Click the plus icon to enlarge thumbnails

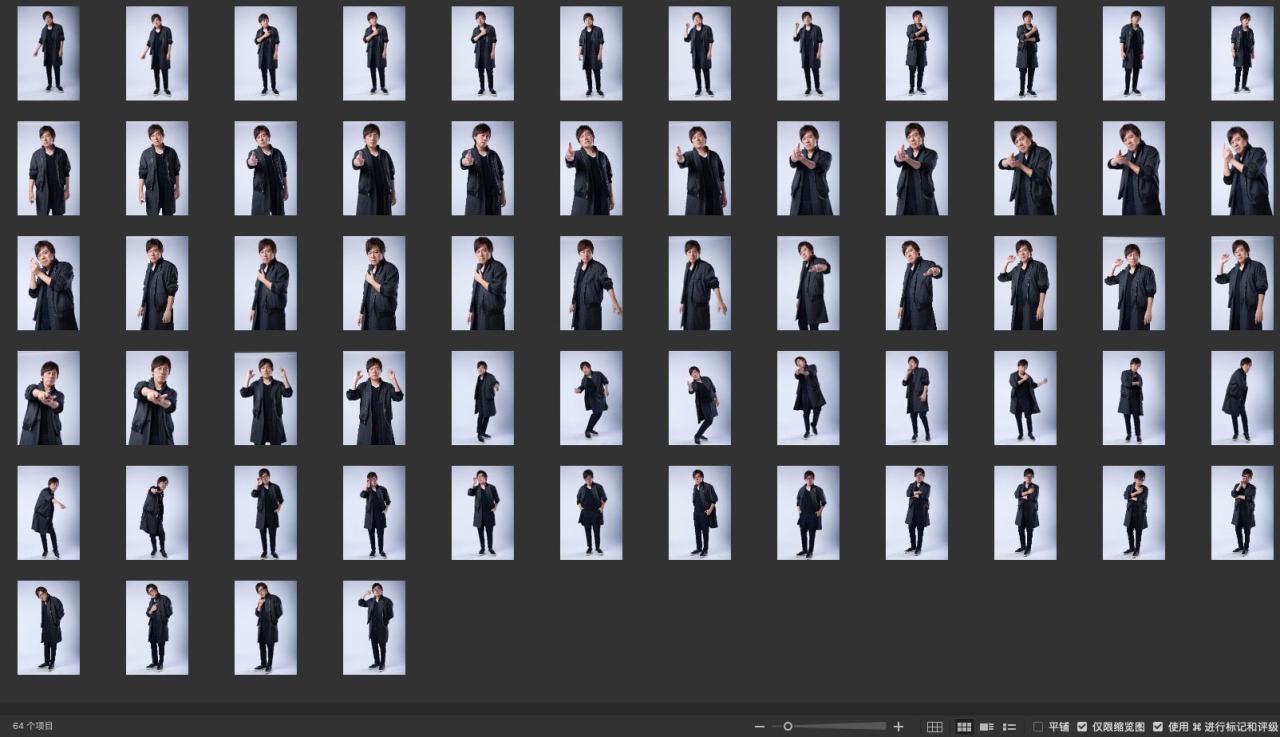click(x=898, y=726)
